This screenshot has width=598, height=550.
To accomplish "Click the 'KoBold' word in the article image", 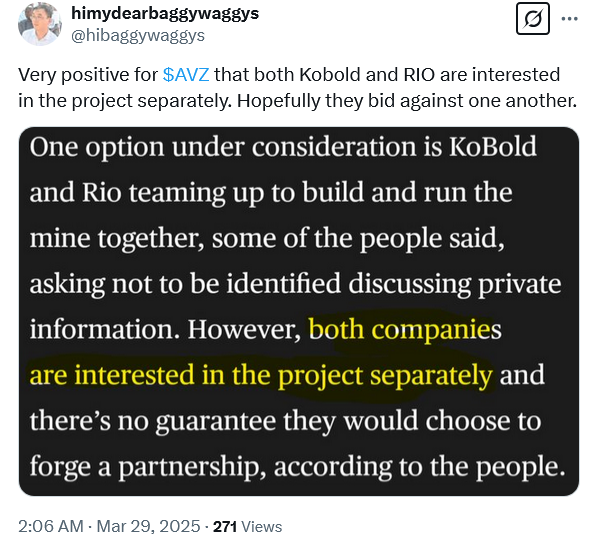I will coord(492,147).
